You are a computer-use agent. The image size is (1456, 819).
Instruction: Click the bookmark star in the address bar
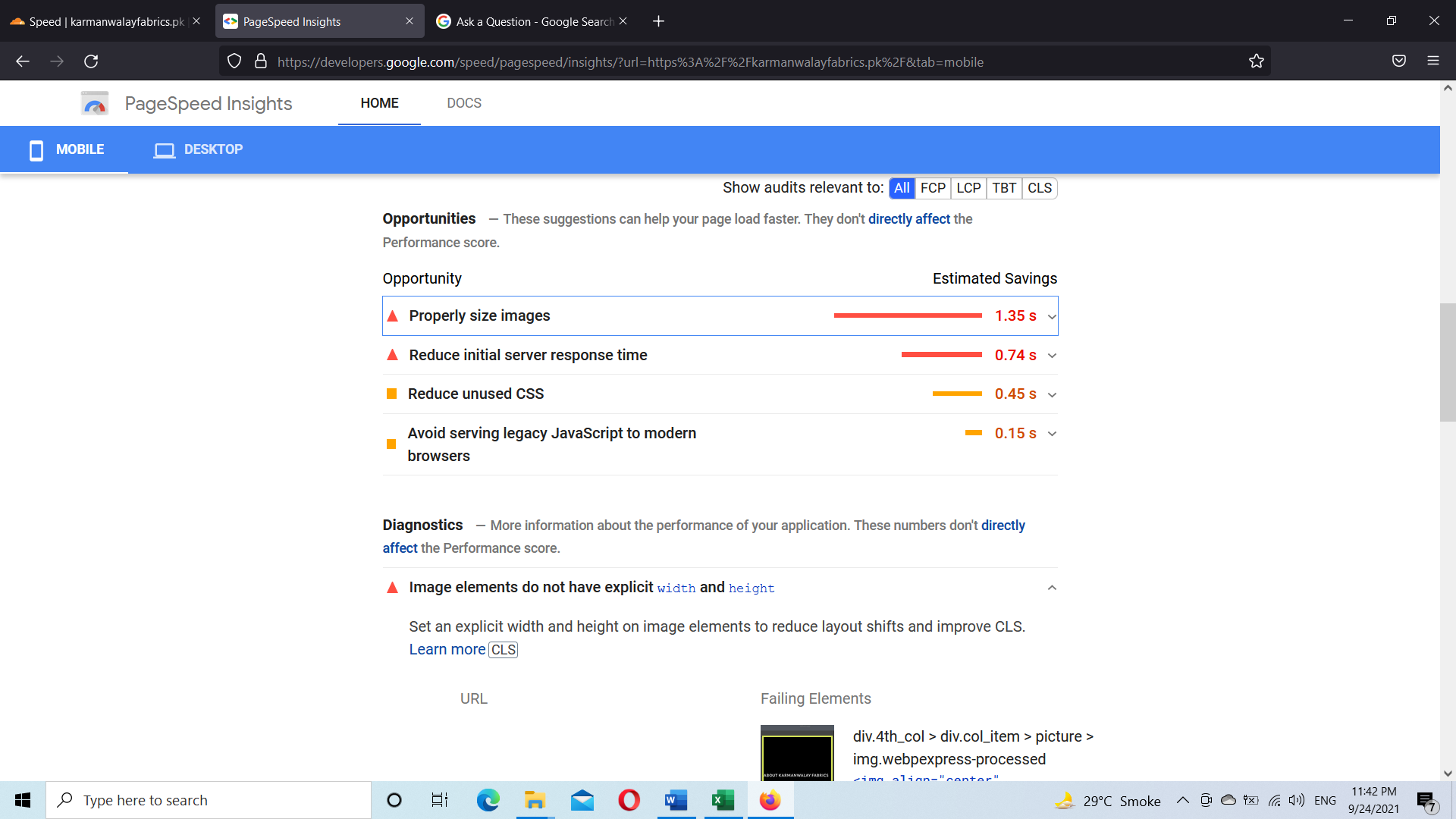[x=1256, y=61]
